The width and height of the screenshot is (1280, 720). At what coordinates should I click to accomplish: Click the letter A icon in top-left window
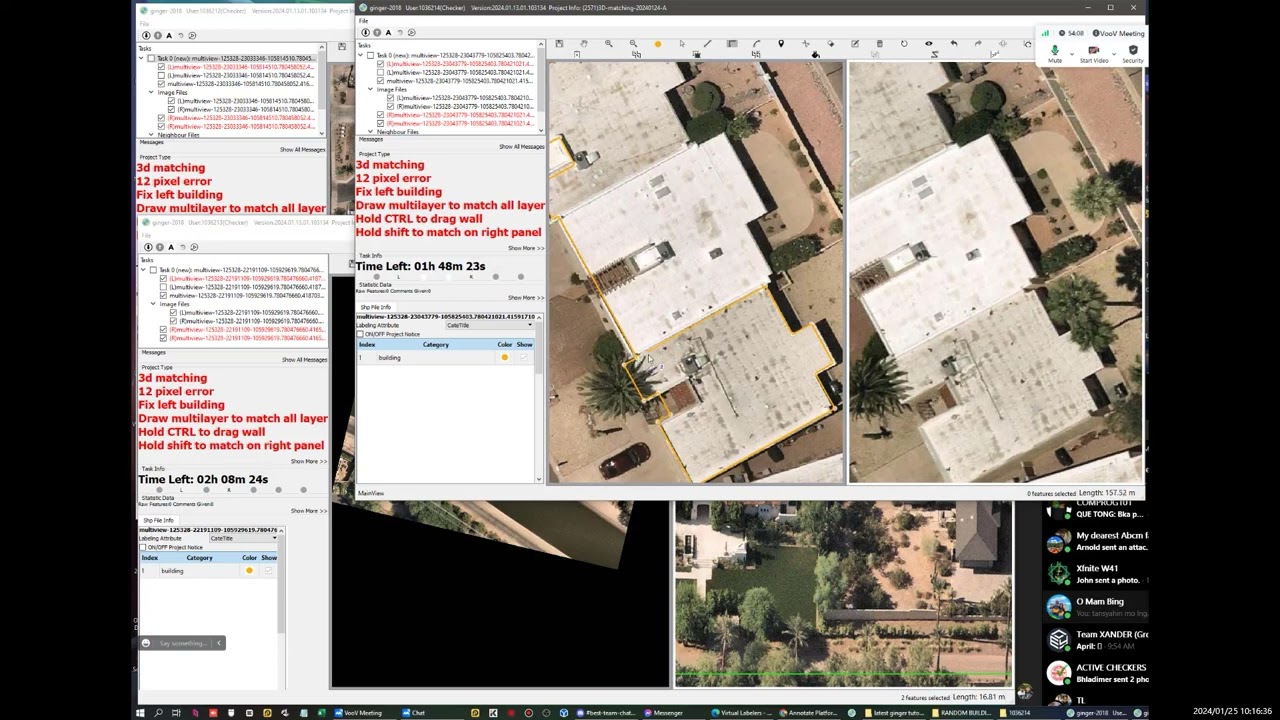tap(169, 36)
